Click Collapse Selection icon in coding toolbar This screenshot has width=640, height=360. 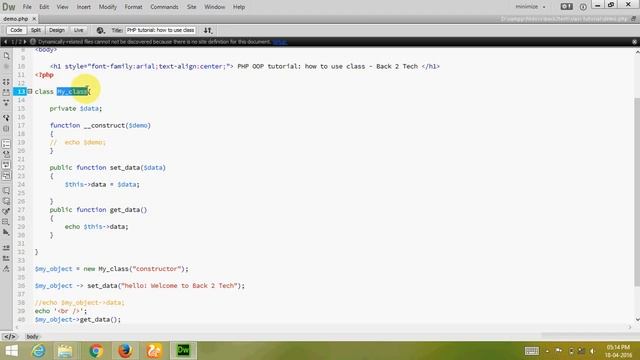tap(6, 93)
